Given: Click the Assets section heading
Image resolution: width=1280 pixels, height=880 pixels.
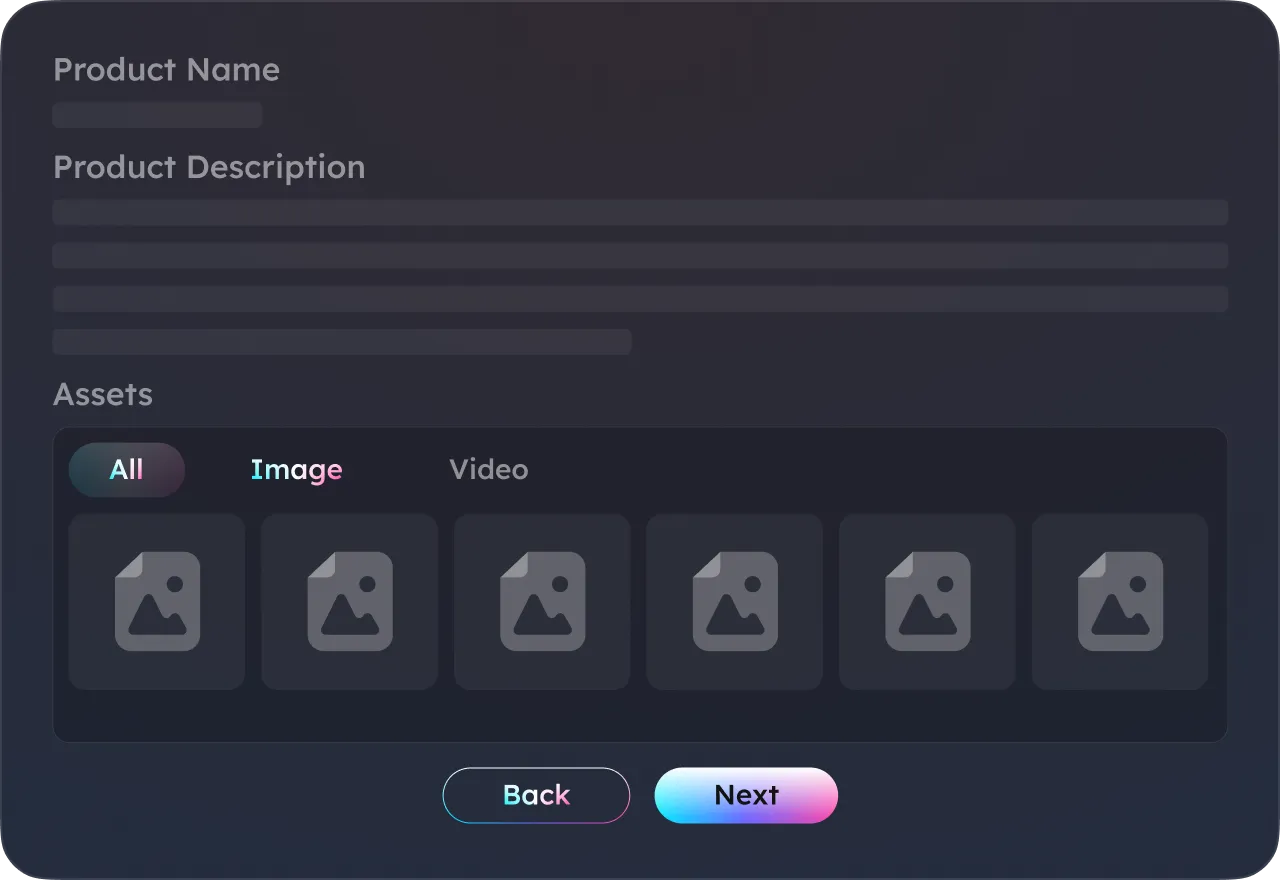Looking at the screenshot, I should 103,394.
